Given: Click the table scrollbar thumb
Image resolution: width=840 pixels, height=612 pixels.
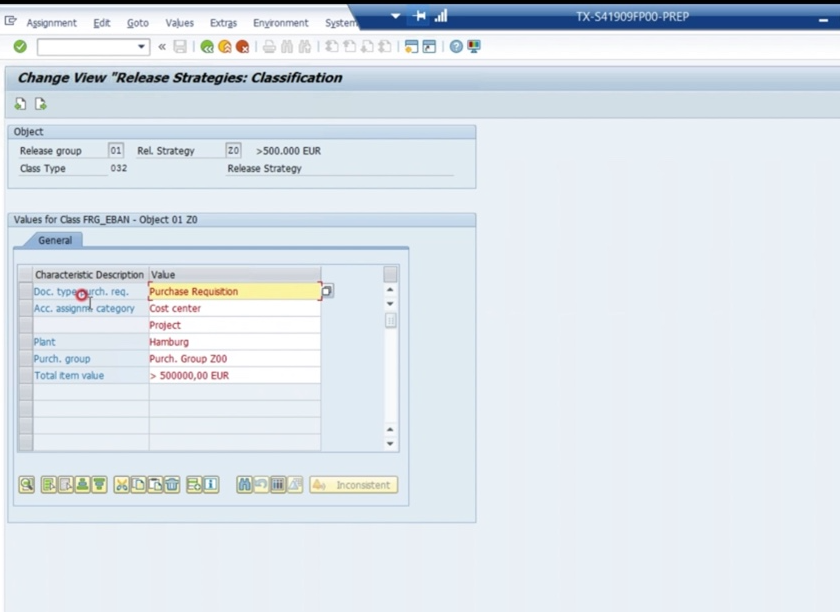Looking at the screenshot, I should [x=391, y=320].
